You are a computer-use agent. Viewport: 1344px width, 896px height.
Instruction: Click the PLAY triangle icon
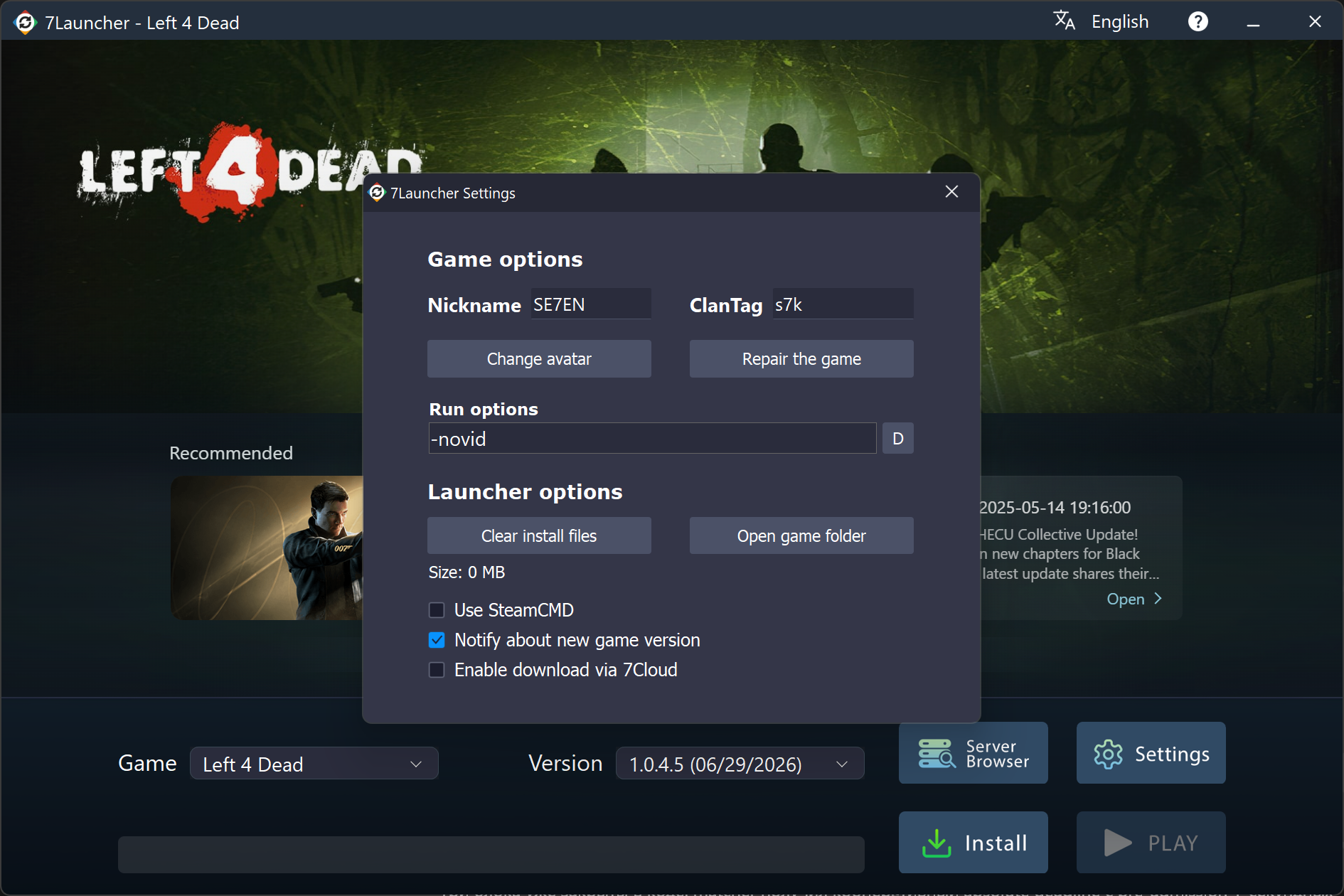pyautogui.click(x=1118, y=843)
